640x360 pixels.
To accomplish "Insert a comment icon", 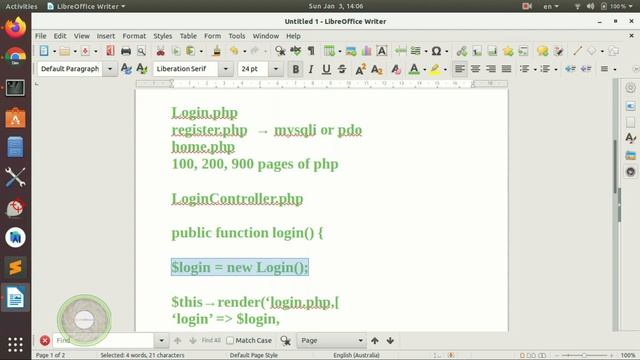I will (x=542, y=51).
